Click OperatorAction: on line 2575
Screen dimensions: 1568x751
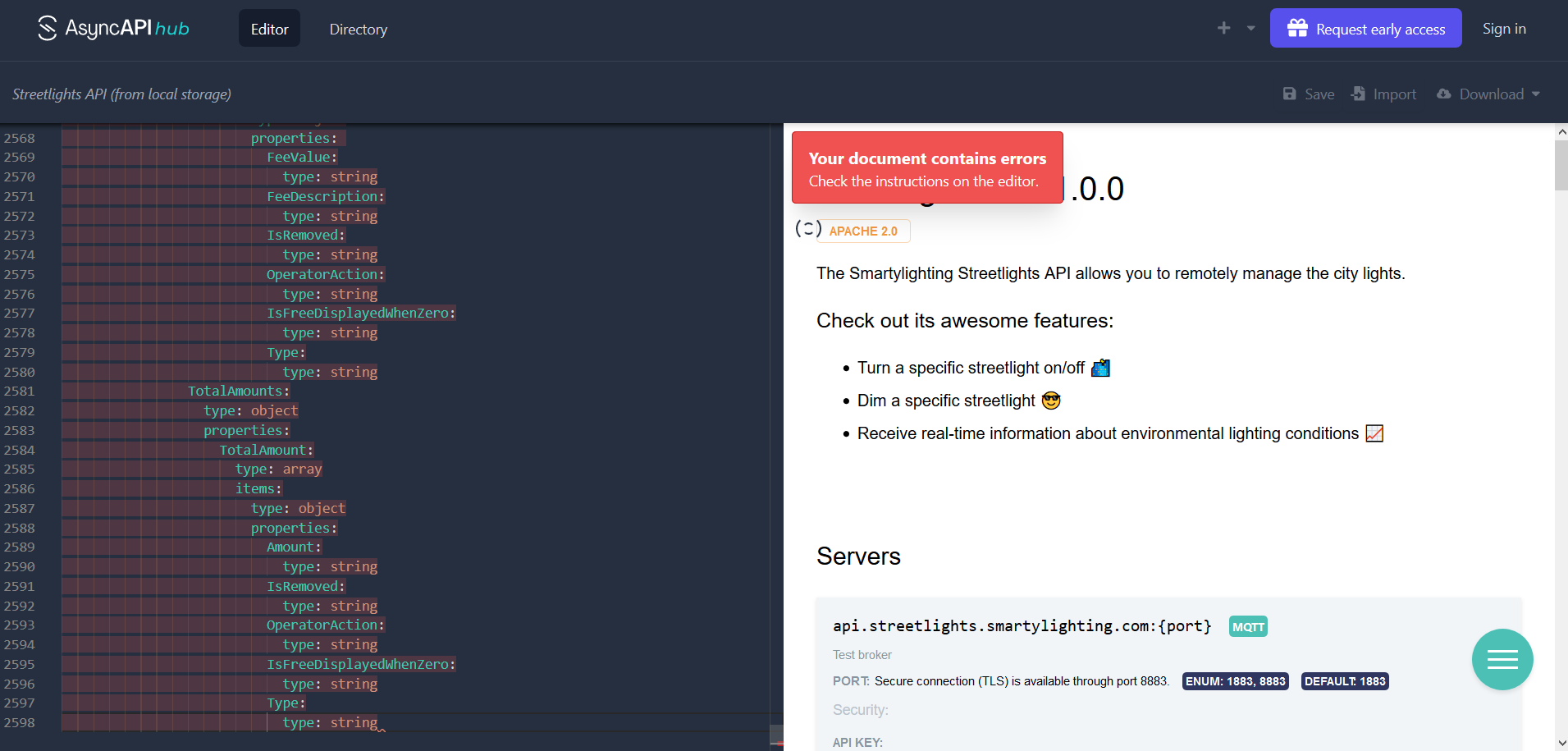(x=326, y=274)
